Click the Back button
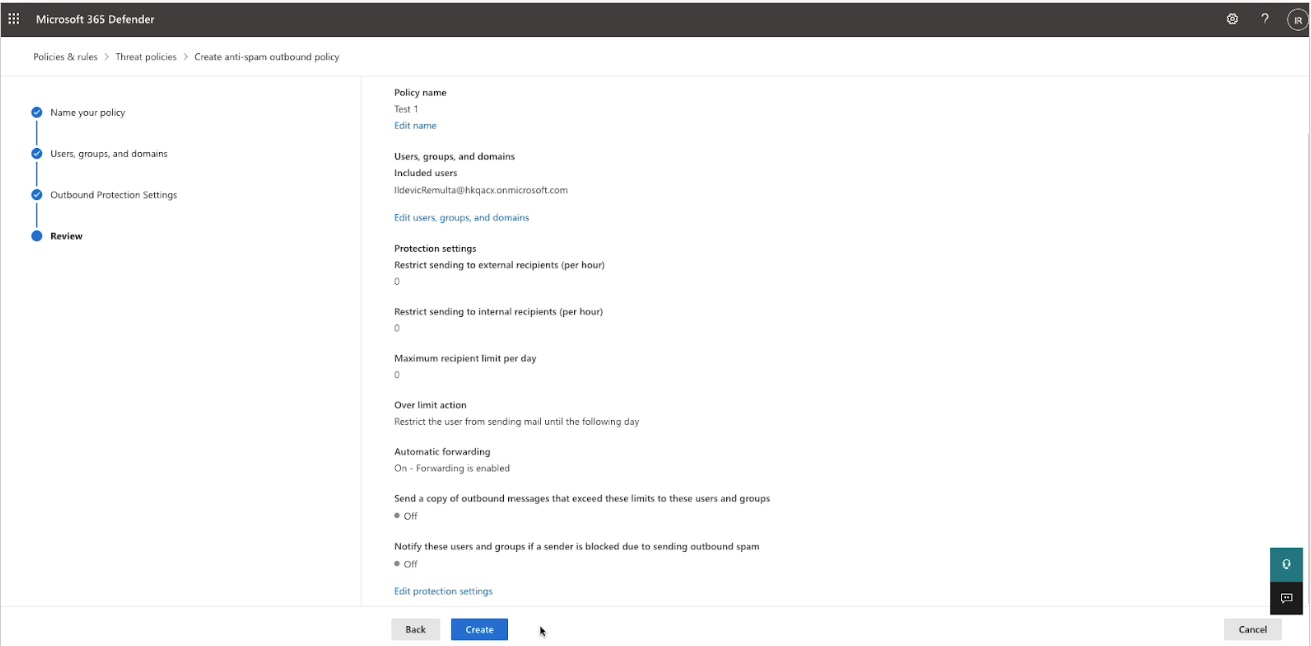The height and width of the screenshot is (646, 1311). click(x=415, y=630)
